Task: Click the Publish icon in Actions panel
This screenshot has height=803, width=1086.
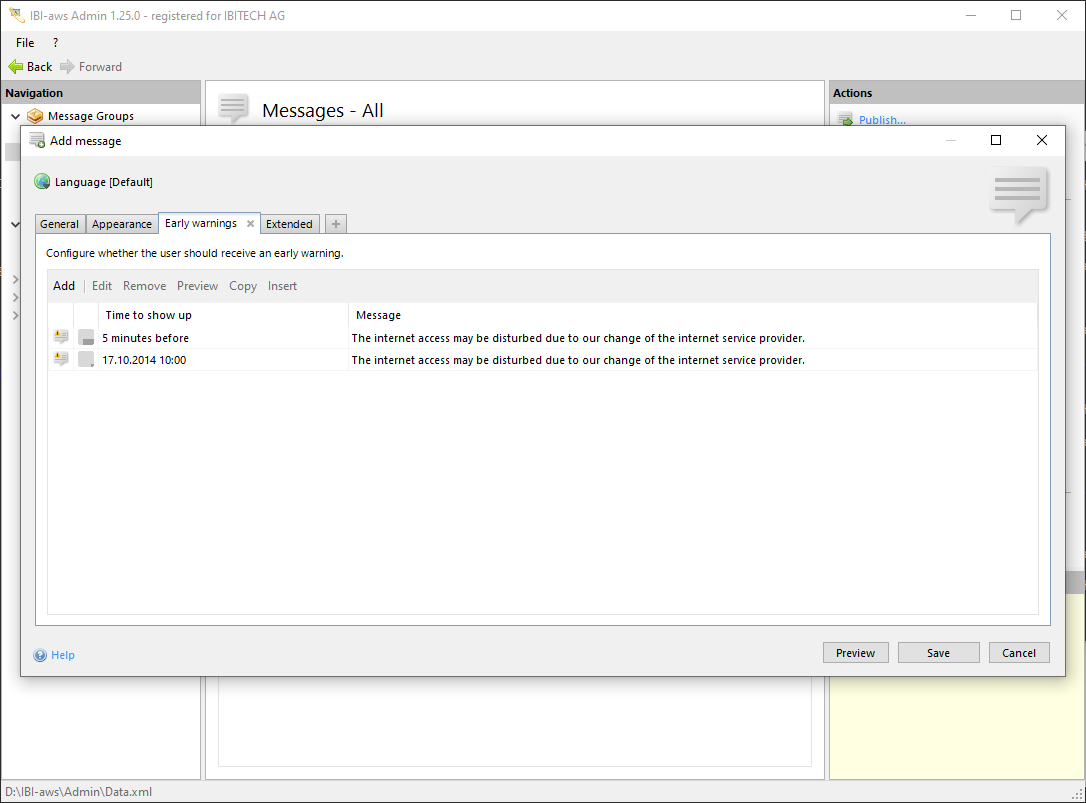Action: click(845, 120)
